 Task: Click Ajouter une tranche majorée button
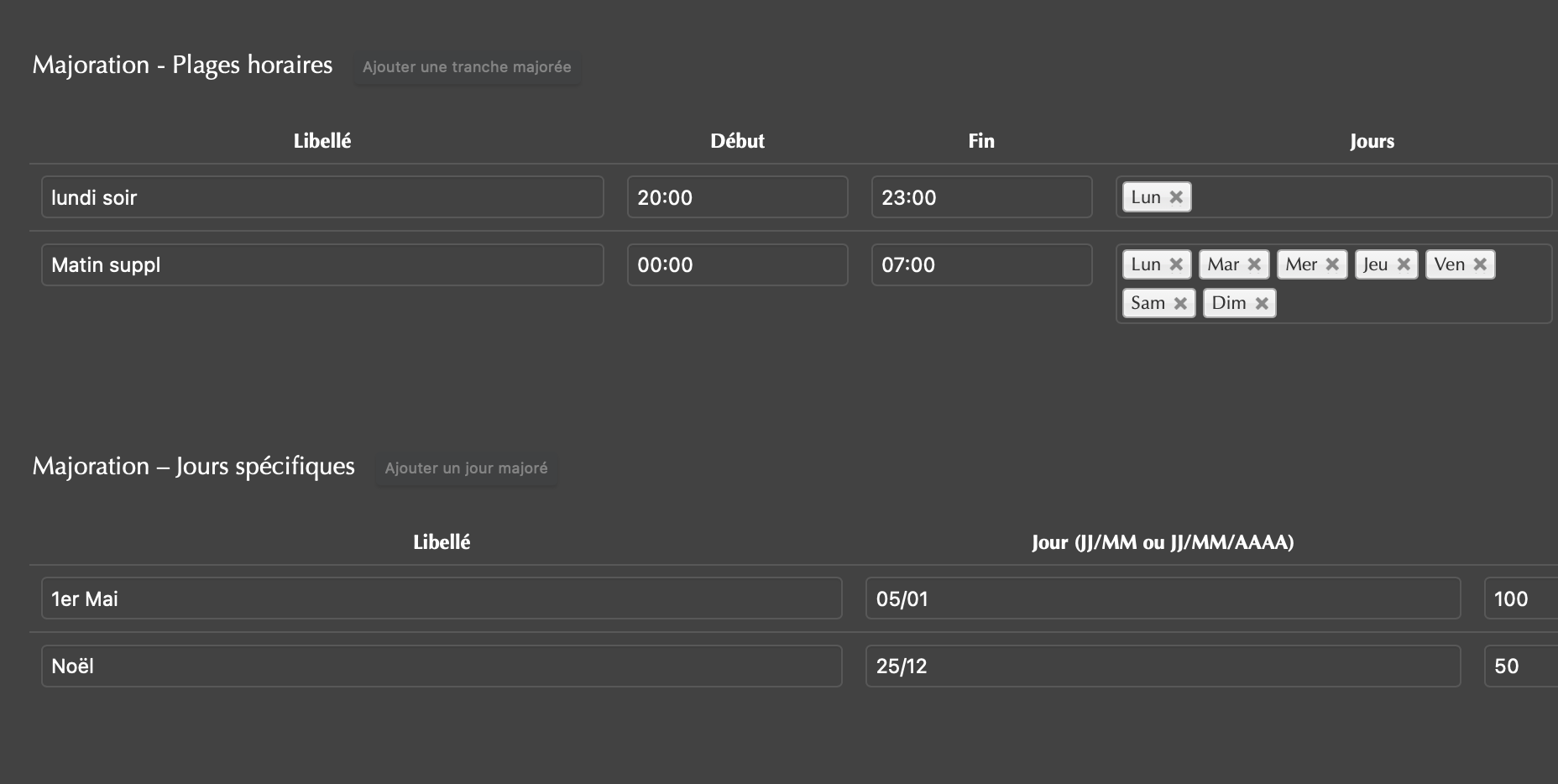tap(467, 67)
